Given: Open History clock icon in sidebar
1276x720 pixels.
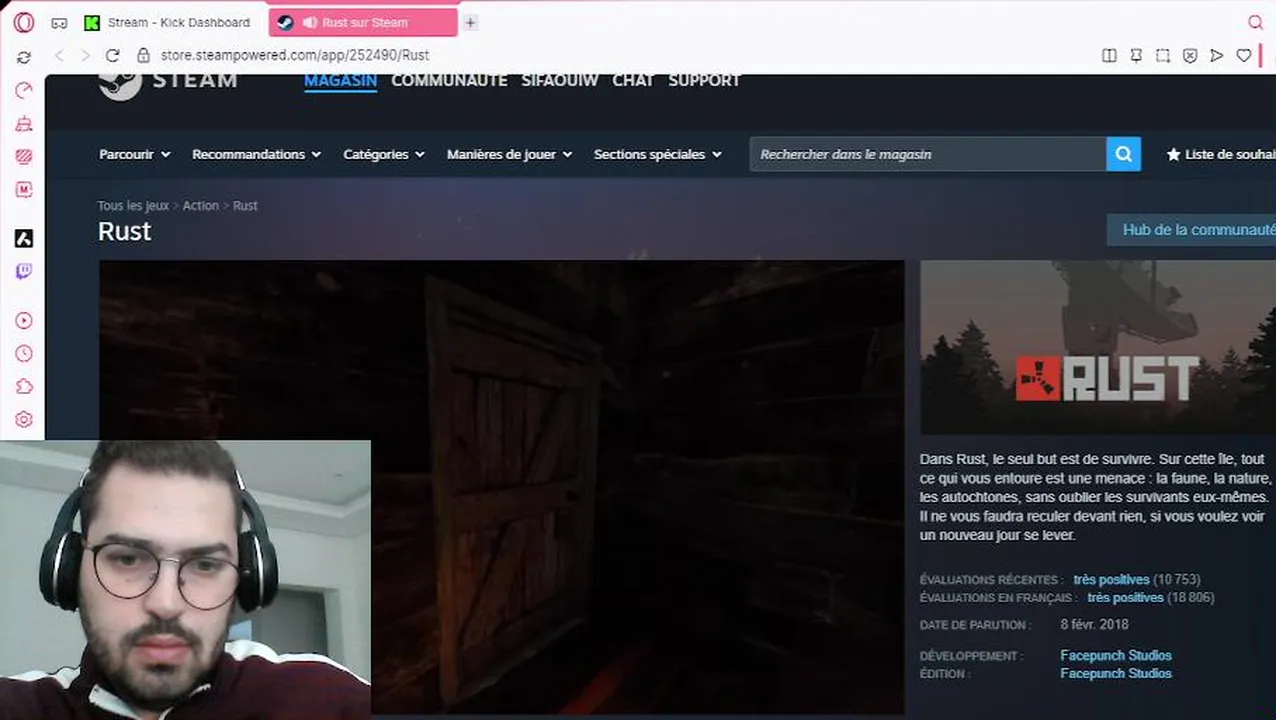Looking at the screenshot, I should point(24,354).
